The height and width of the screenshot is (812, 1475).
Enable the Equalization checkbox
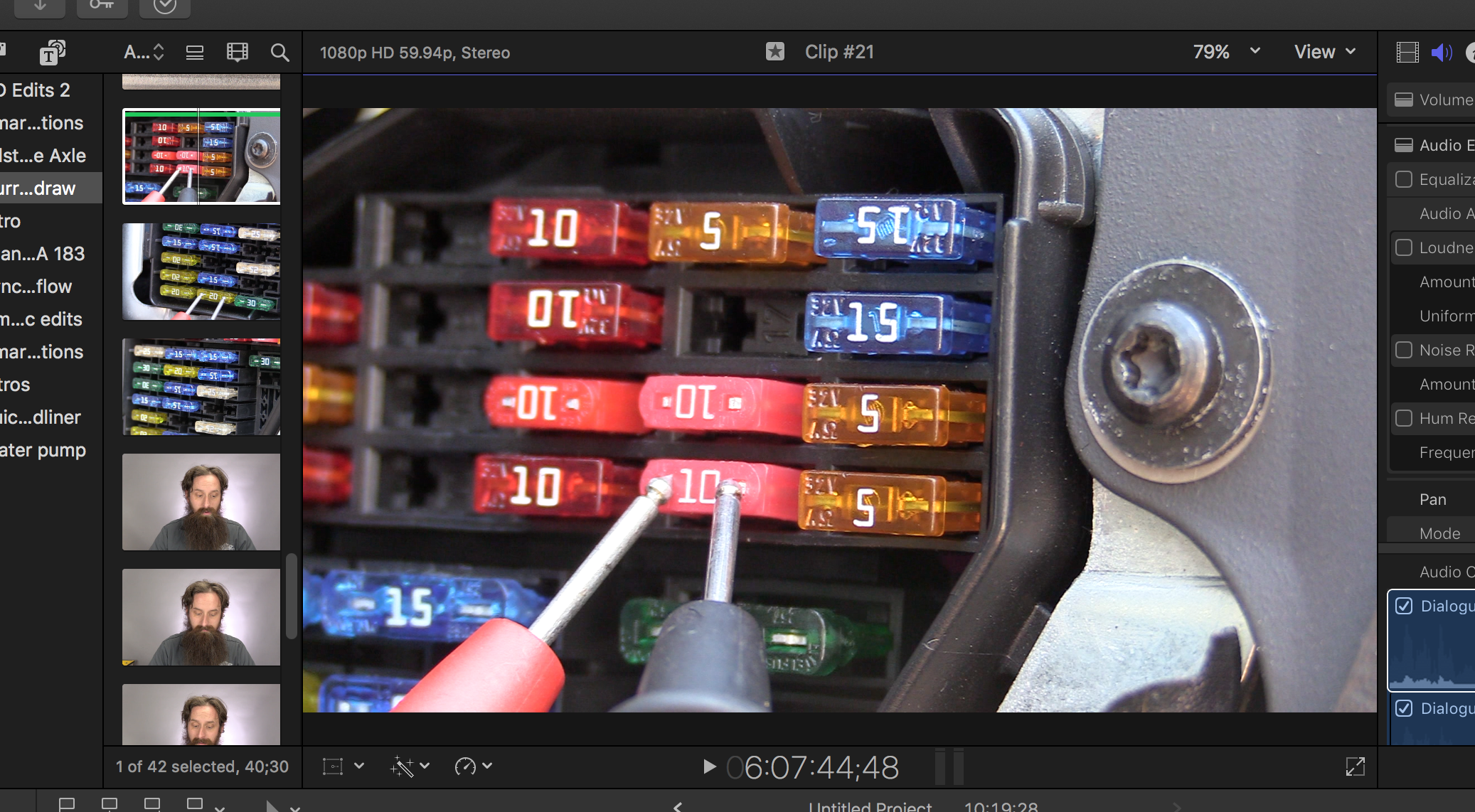(x=1403, y=179)
